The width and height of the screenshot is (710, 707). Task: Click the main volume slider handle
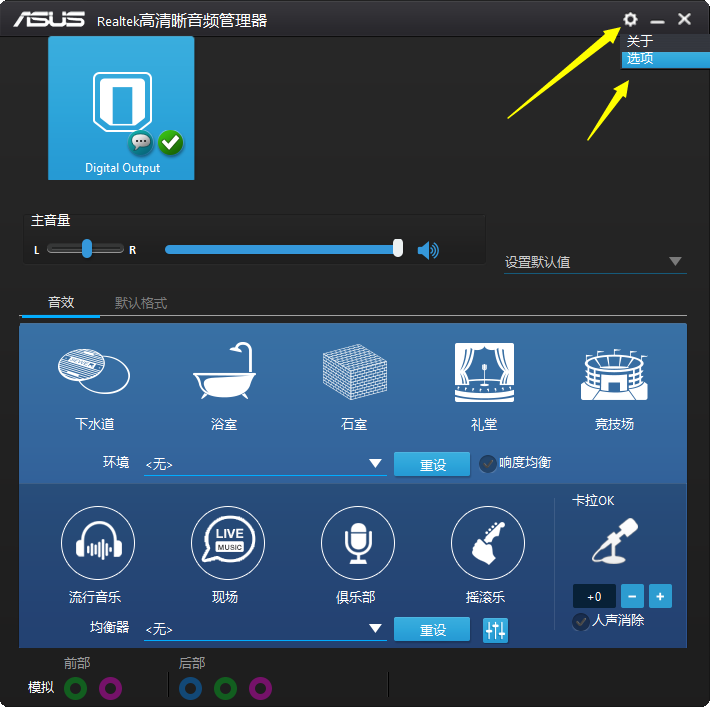click(398, 248)
